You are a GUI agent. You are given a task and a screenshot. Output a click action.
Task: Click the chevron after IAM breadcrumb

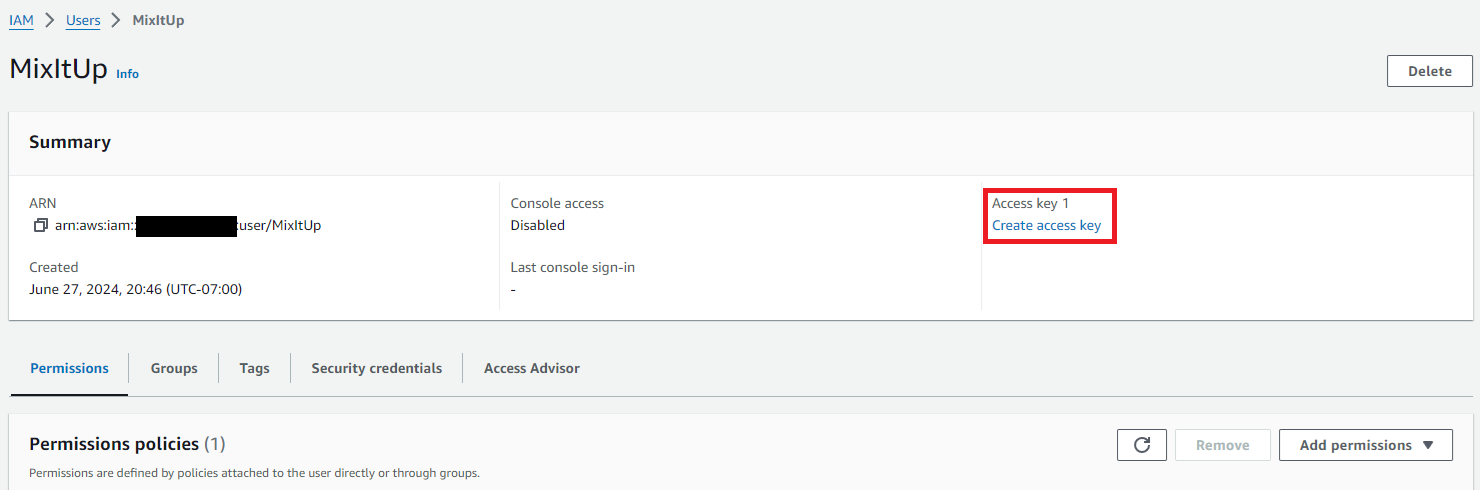click(x=50, y=20)
